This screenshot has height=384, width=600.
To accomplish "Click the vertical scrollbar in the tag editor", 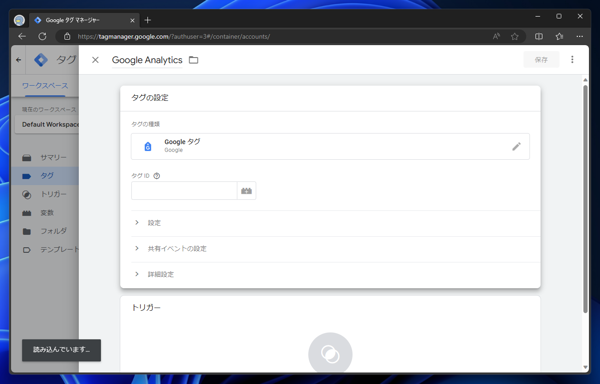I will (x=585, y=199).
